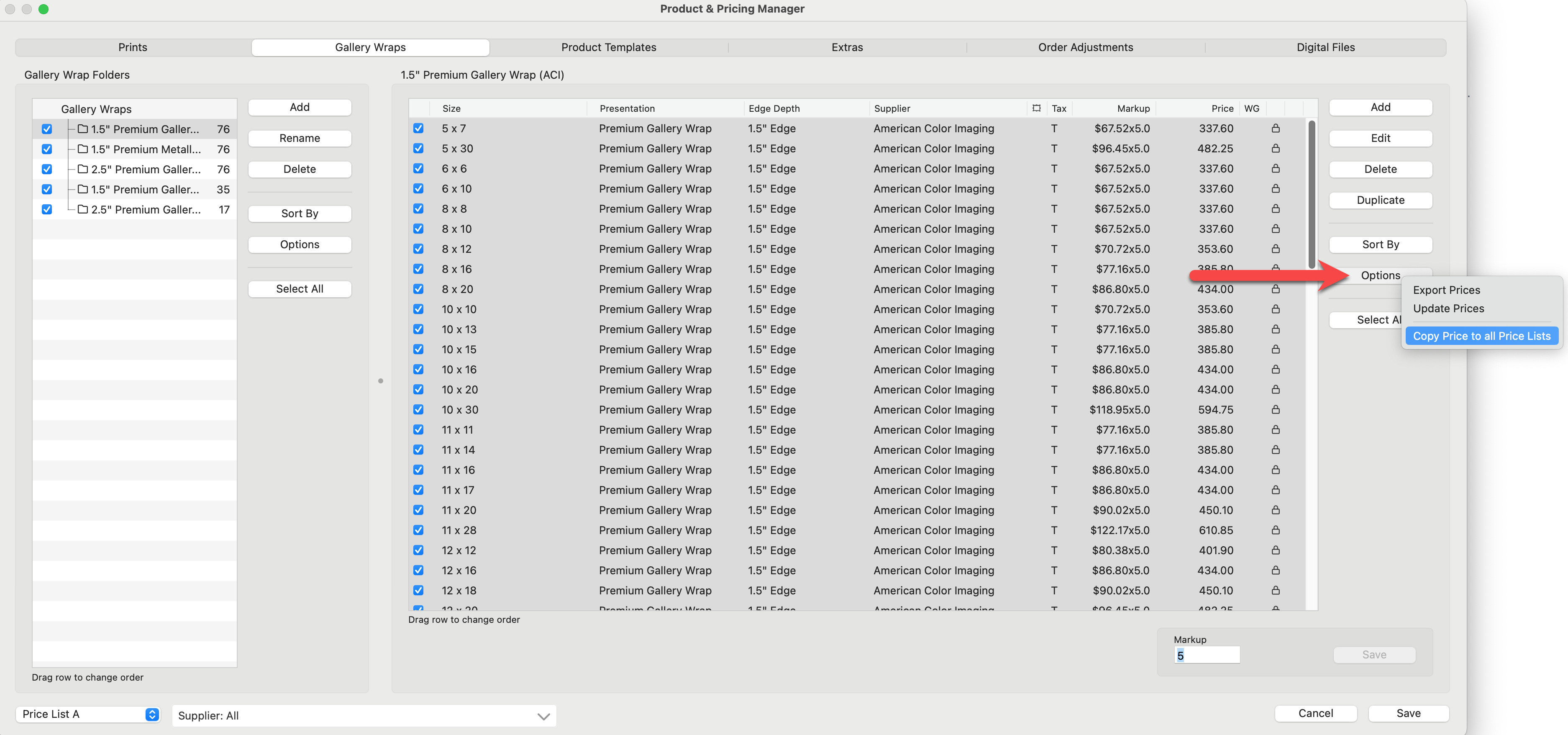Uncheck the 10 x 16 row checkbox
This screenshot has height=735, width=1568.
418,370
